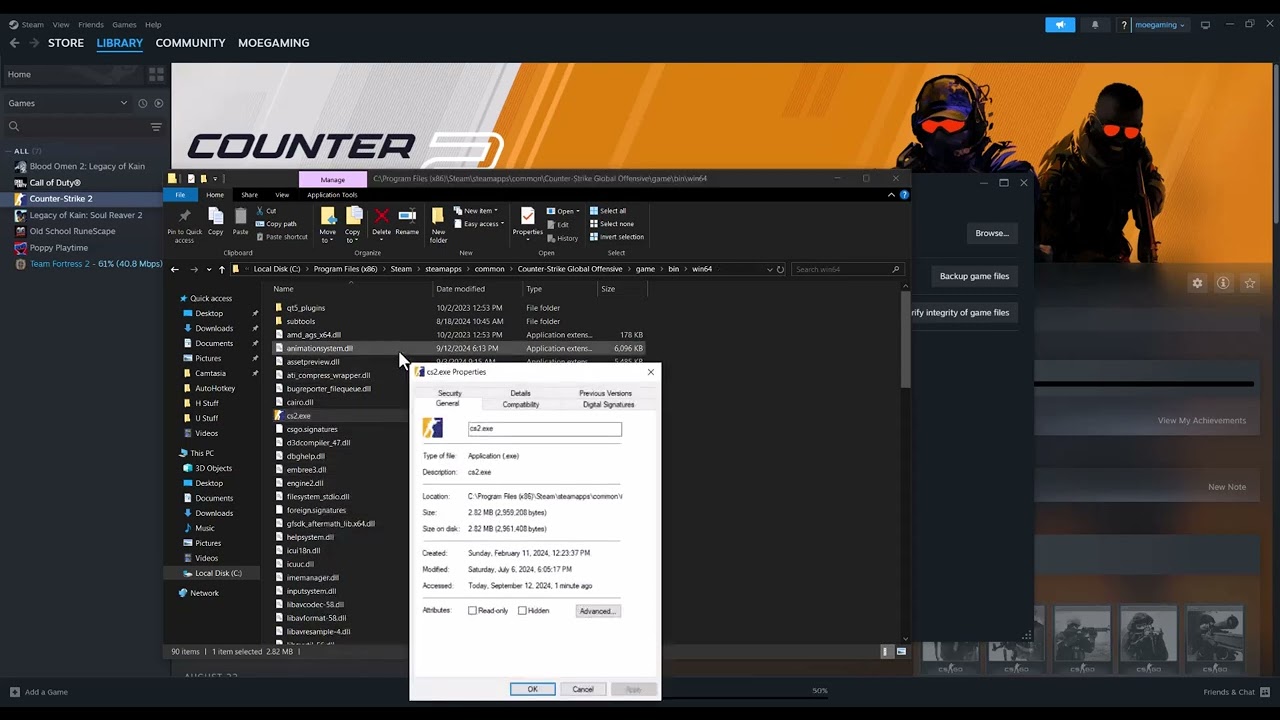1280x720 pixels.
Task: Click the Search win64 box
Action: pyautogui.click(x=849, y=269)
